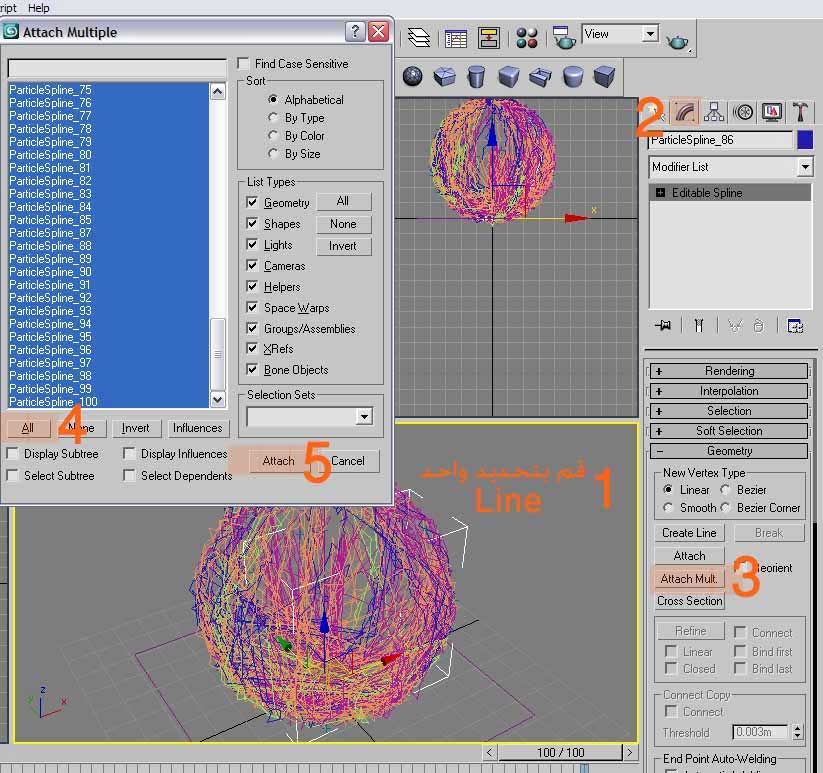Click the blue object color swatch
This screenshot has height=773, width=823.
(805, 140)
